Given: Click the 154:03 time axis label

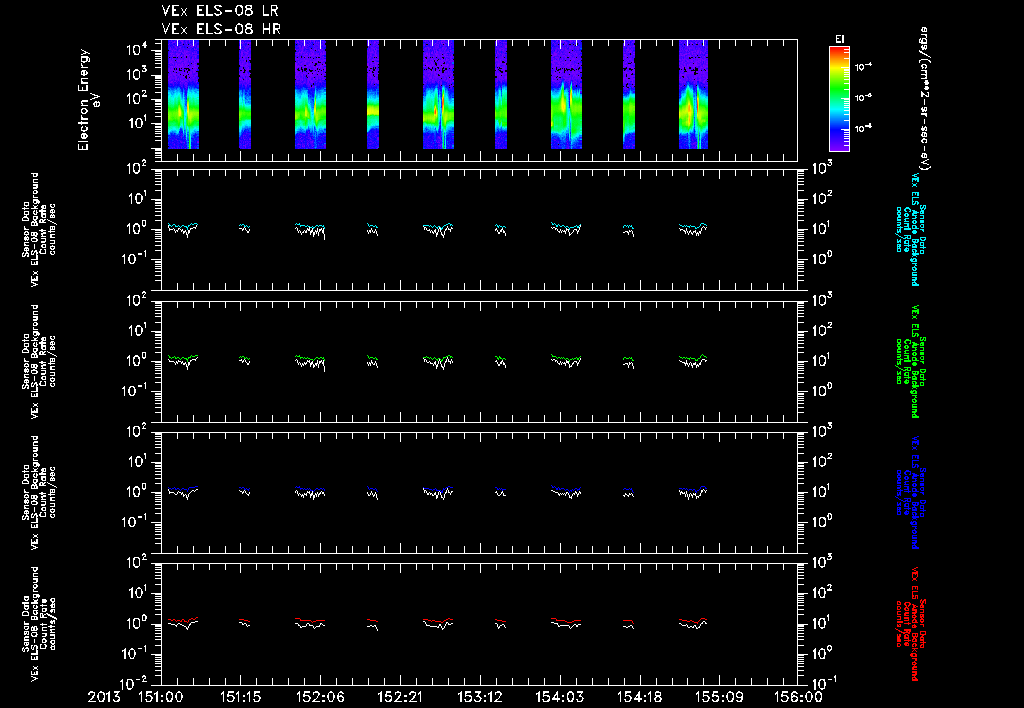Looking at the screenshot, I should tap(559, 698).
